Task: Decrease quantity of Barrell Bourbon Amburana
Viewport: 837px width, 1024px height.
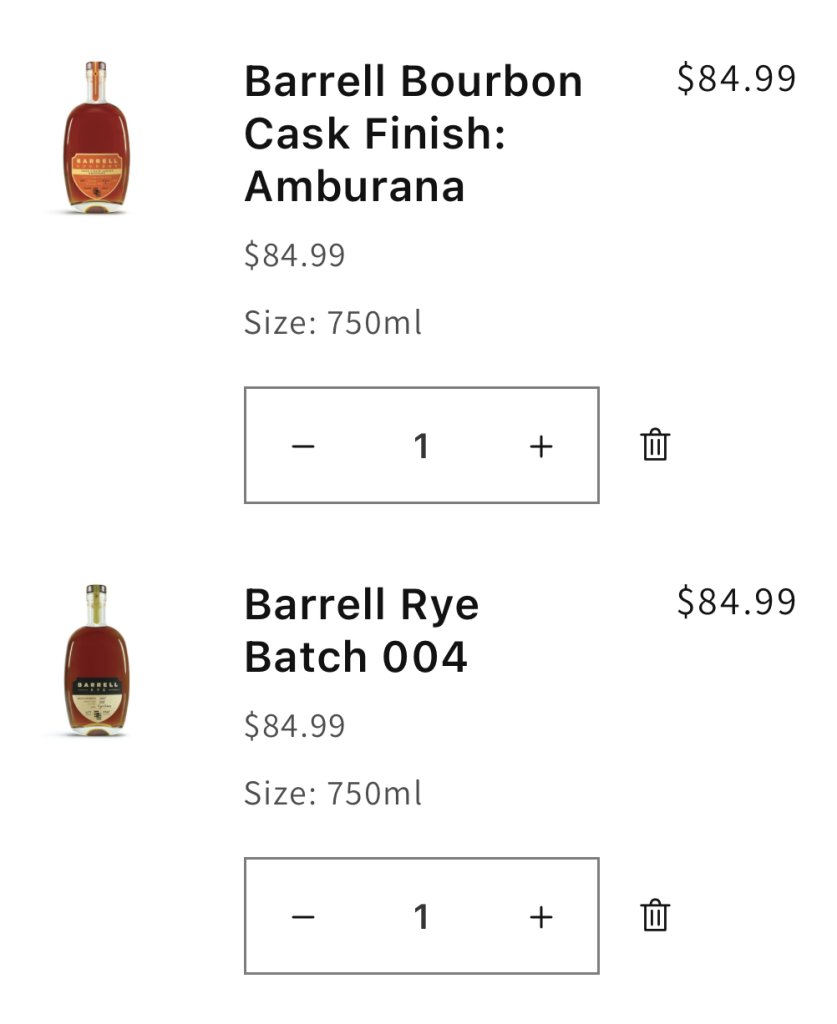Action: coord(303,446)
